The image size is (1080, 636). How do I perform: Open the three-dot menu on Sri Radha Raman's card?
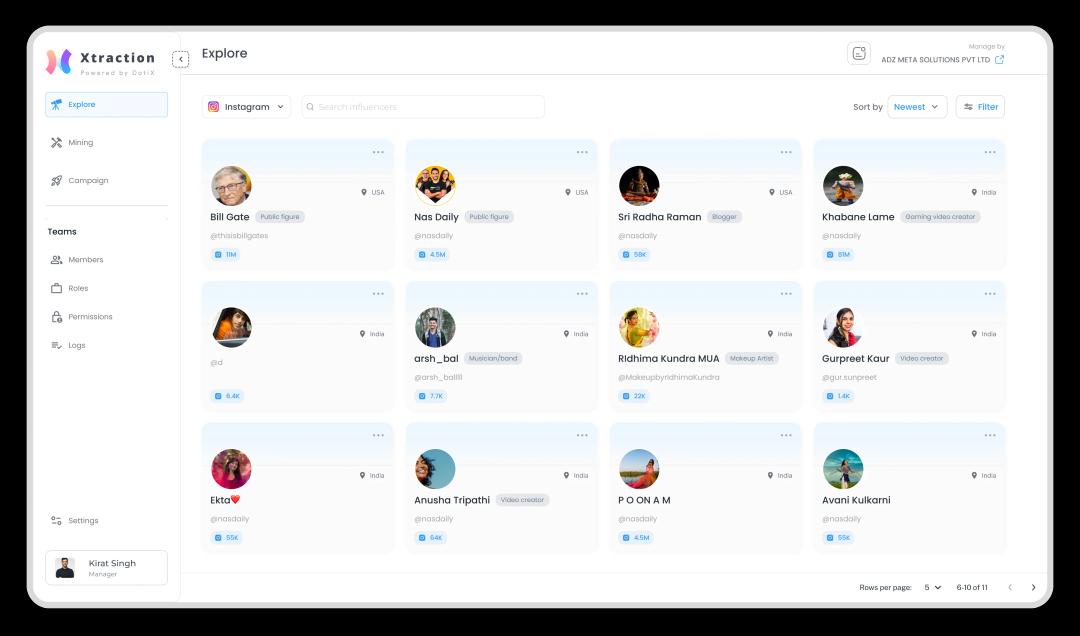pyautogui.click(x=786, y=152)
